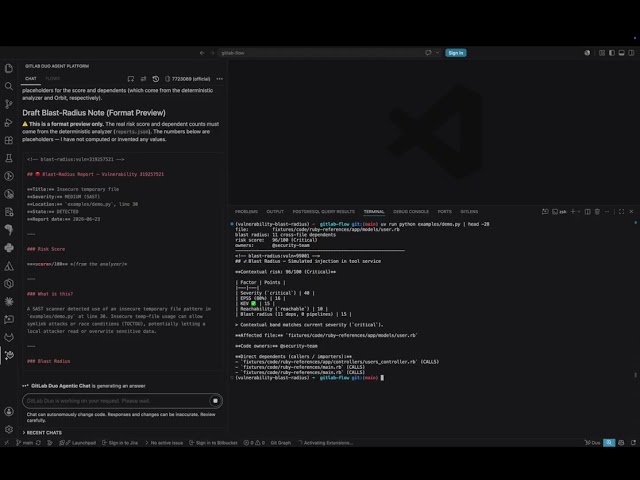Open the Run and Debug icon
Image resolution: width=640 pixels, height=480 pixels.
pyautogui.click(x=9, y=122)
